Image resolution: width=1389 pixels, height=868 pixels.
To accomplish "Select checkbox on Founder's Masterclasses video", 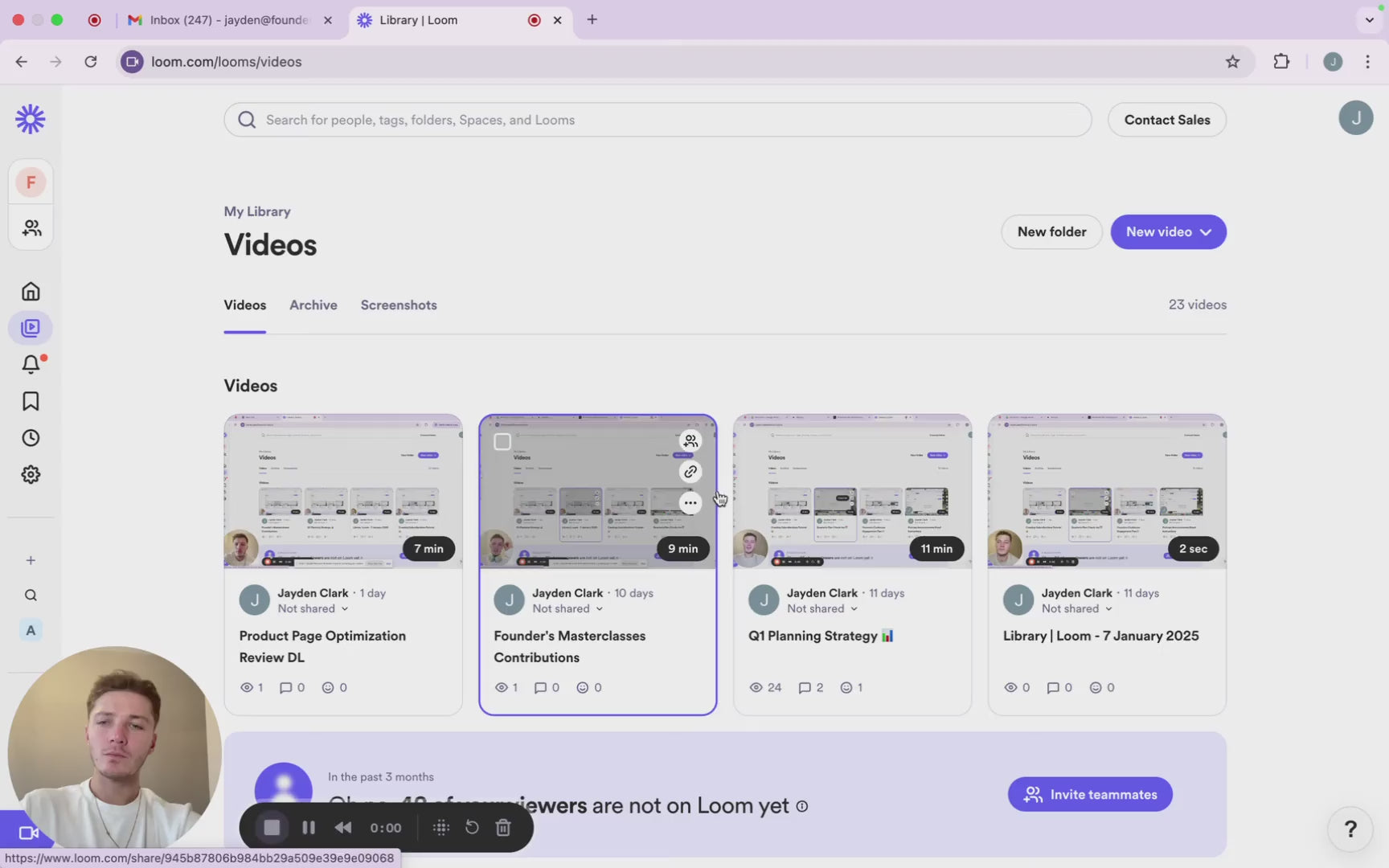I will point(502,441).
